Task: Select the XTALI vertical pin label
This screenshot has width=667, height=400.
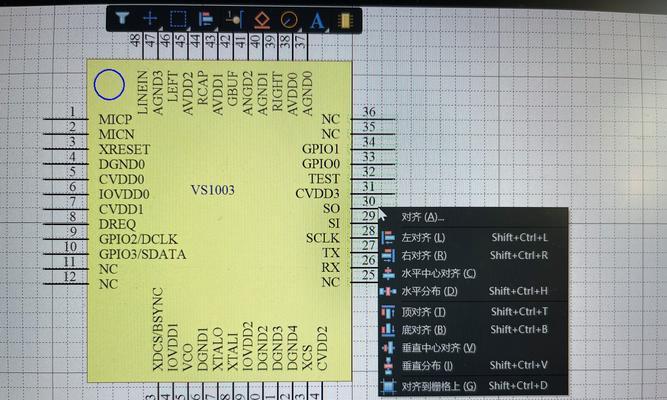Action: 232,352
